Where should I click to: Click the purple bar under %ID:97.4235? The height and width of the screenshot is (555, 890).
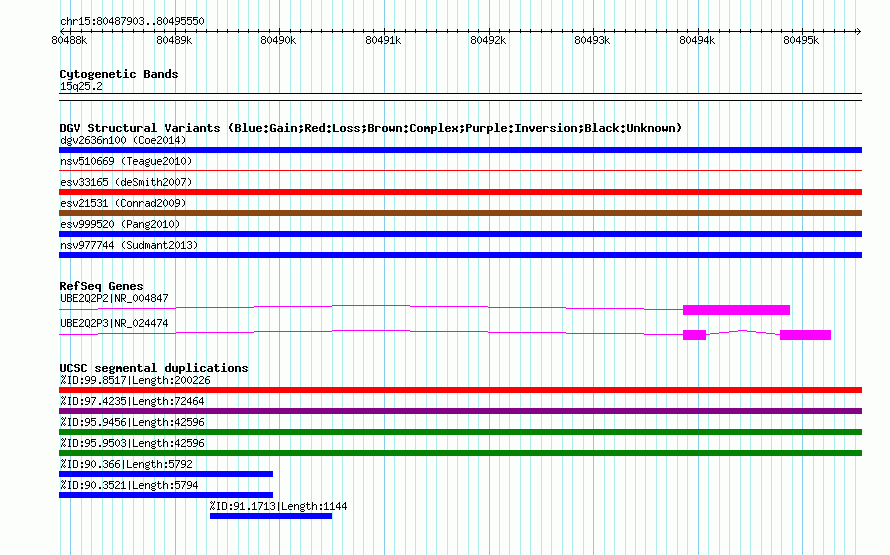pyautogui.click(x=460, y=411)
